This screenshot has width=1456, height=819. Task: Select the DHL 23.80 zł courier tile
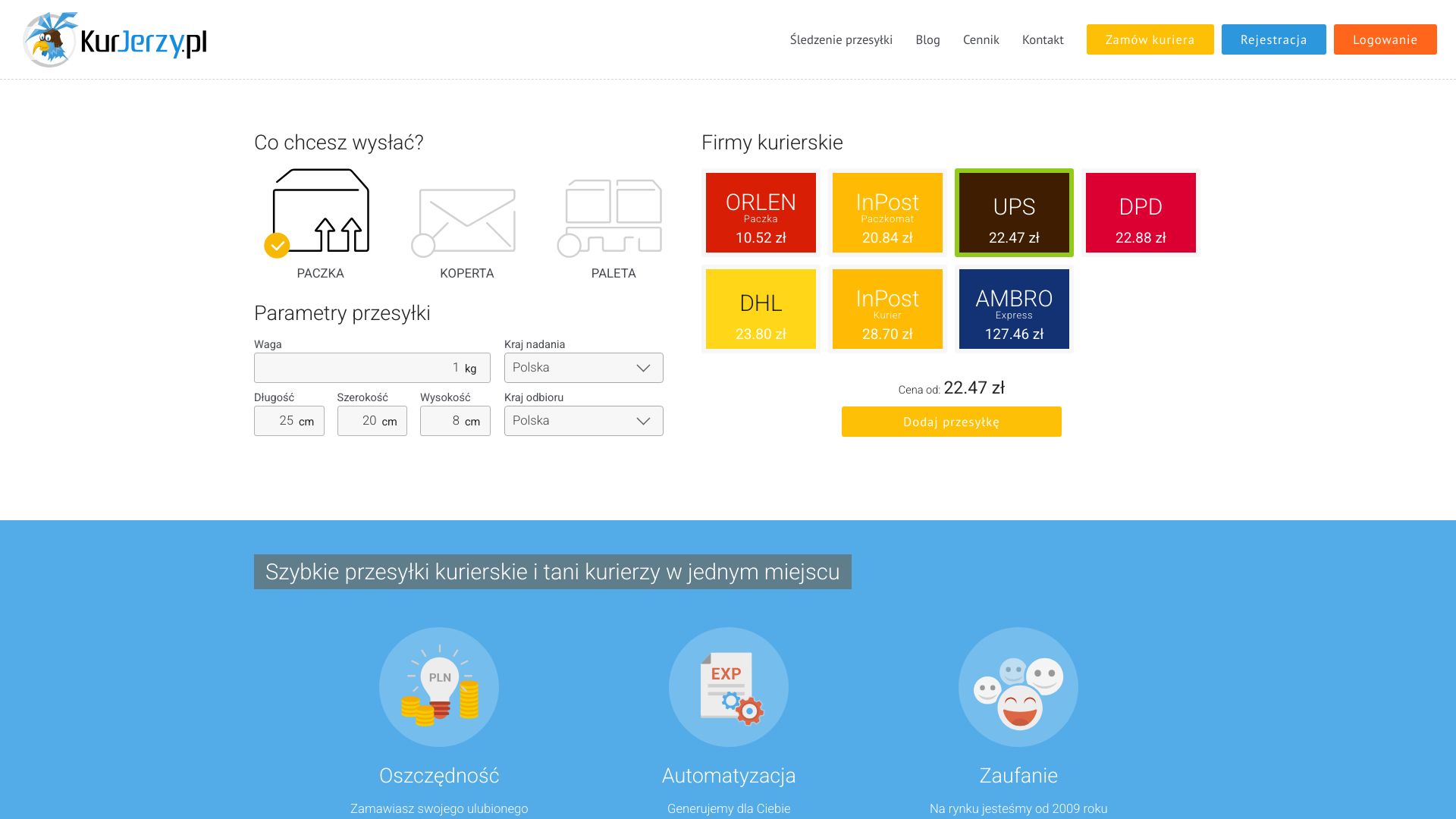pos(761,309)
